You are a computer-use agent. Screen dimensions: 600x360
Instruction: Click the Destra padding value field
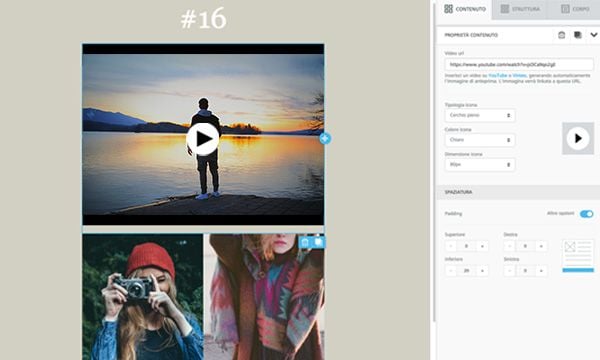(525, 246)
